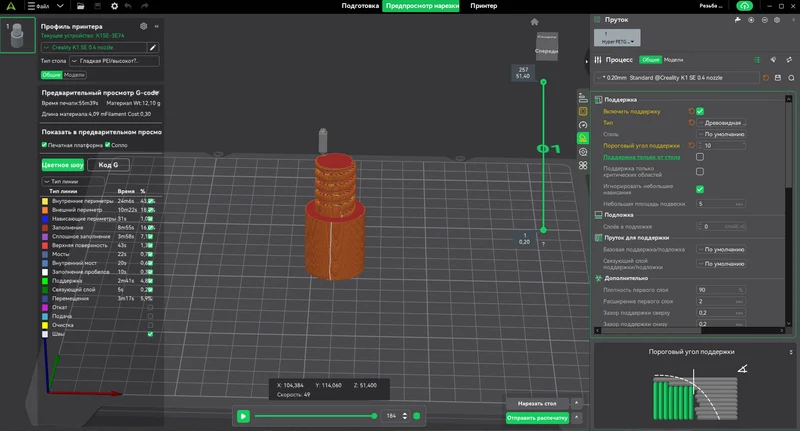Image resolution: width=800 pixels, height=431 pixels.
Task: Click the redo arrow in top toolbar
Action: click(144, 6)
